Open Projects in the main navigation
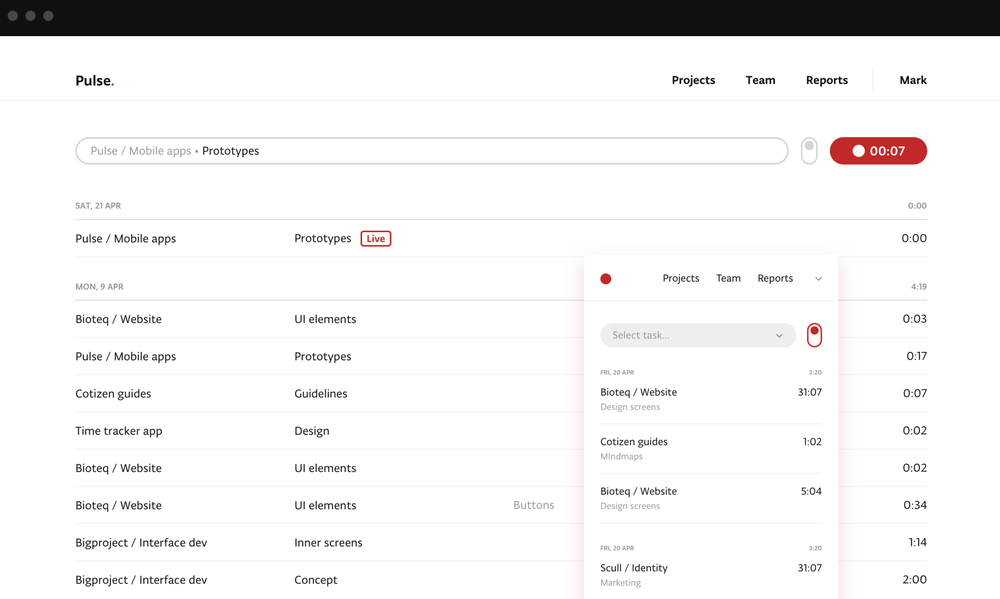Screen dimensions: 1000x599 (x=693, y=80)
